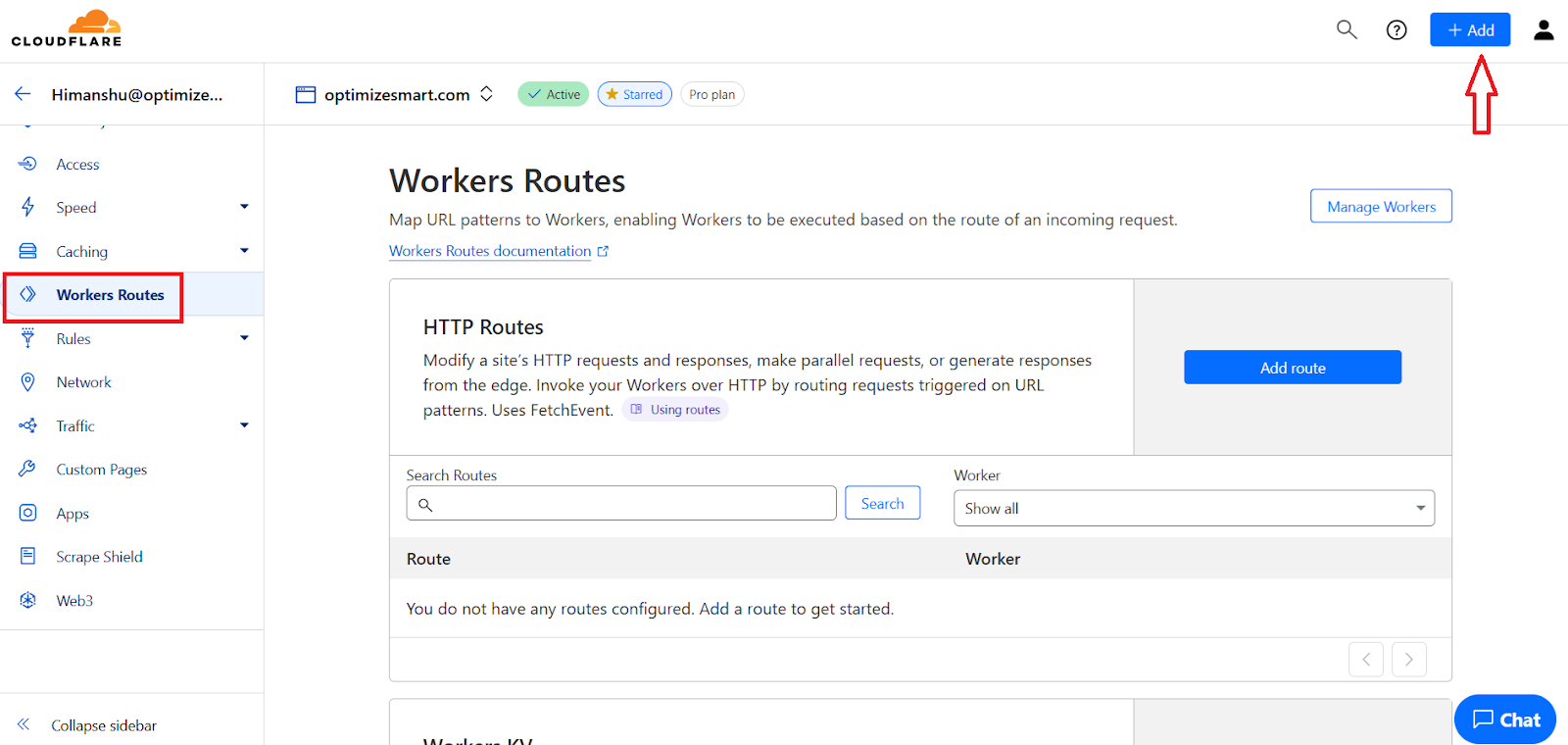This screenshot has height=745, width=1568.
Task: Open the help question mark icon
Action: coord(1396,30)
